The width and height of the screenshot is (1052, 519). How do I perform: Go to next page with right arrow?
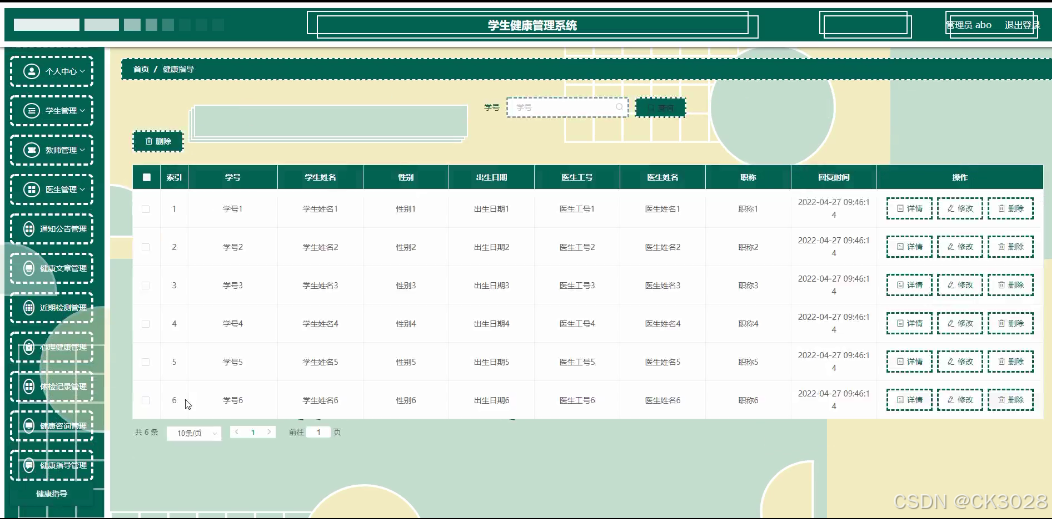[x=269, y=432]
